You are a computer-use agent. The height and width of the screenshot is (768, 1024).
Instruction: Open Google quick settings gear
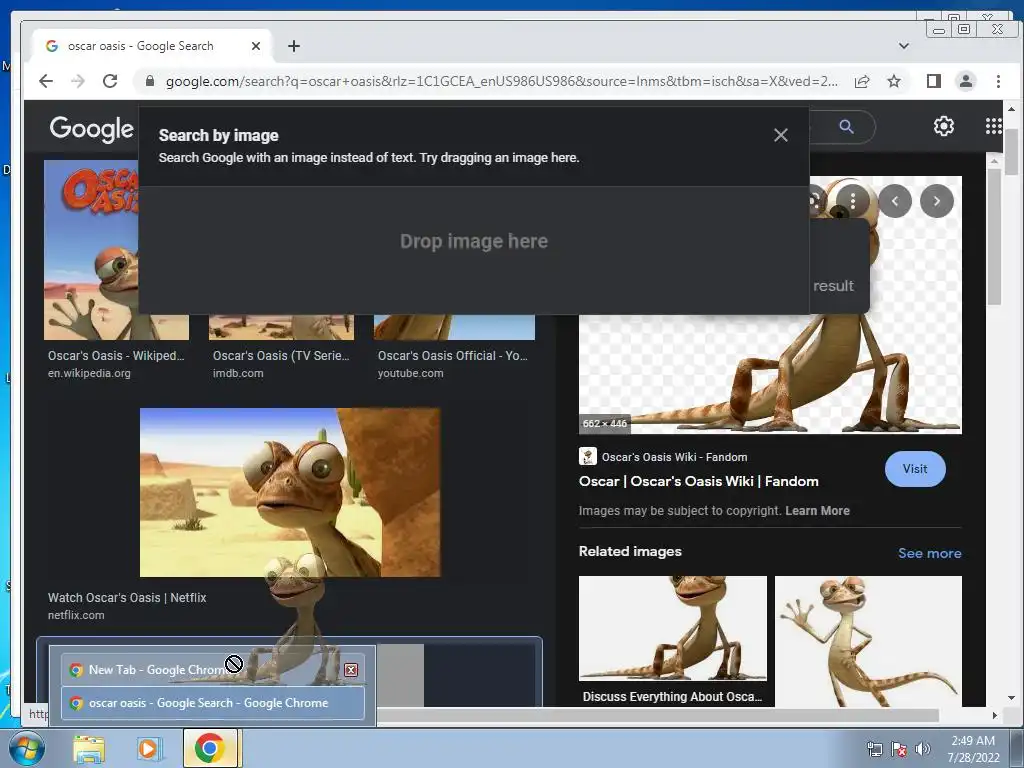tap(944, 126)
